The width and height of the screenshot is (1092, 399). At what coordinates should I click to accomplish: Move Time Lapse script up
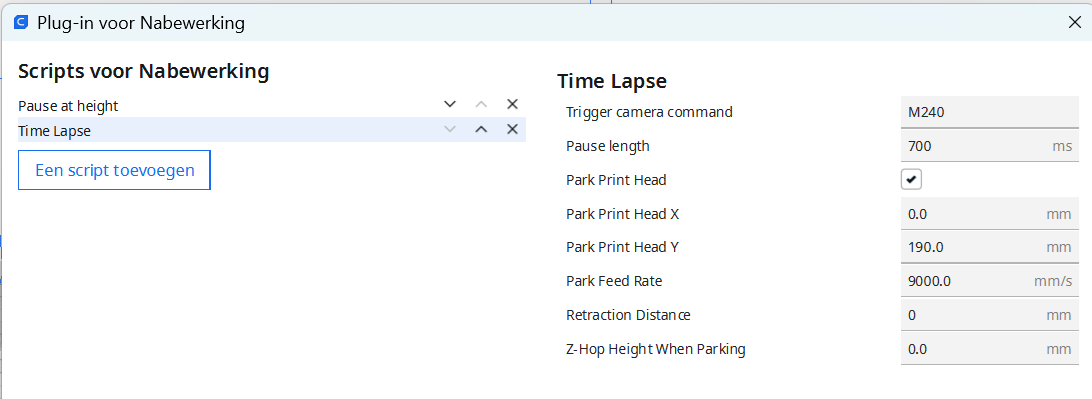point(481,130)
